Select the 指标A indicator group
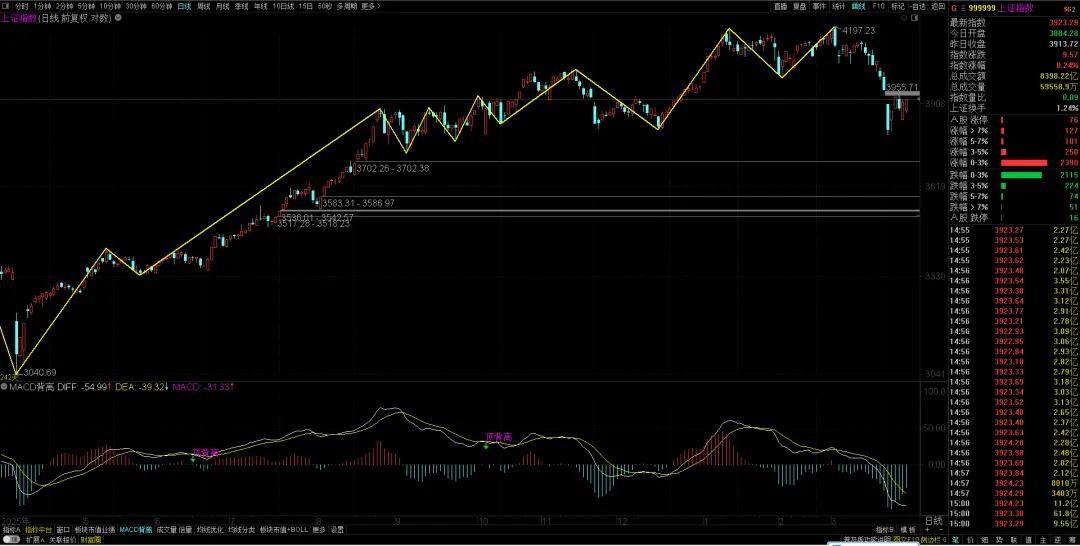 [11, 529]
